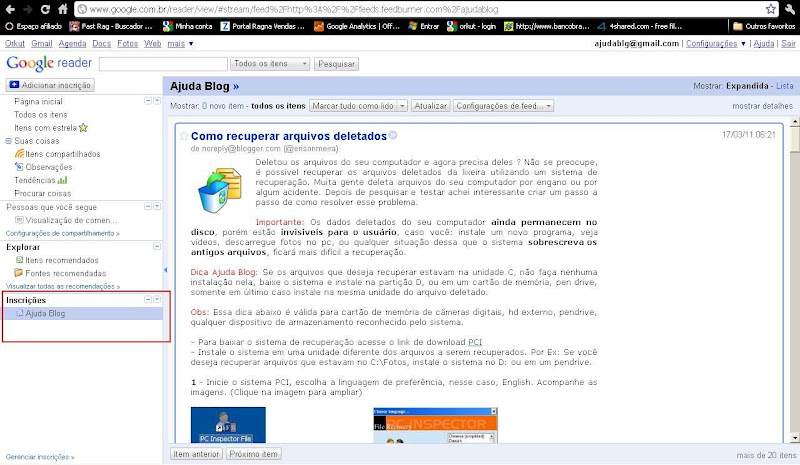Open the Orkut top menu link
800x465 pixels.
click(x=15, y=44)
